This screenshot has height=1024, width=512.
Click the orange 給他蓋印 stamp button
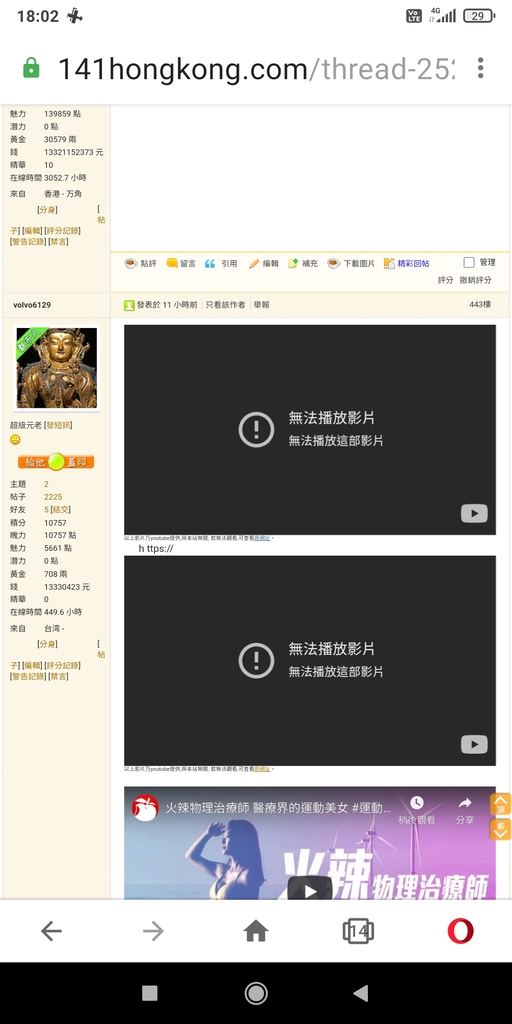pos(56,462)
